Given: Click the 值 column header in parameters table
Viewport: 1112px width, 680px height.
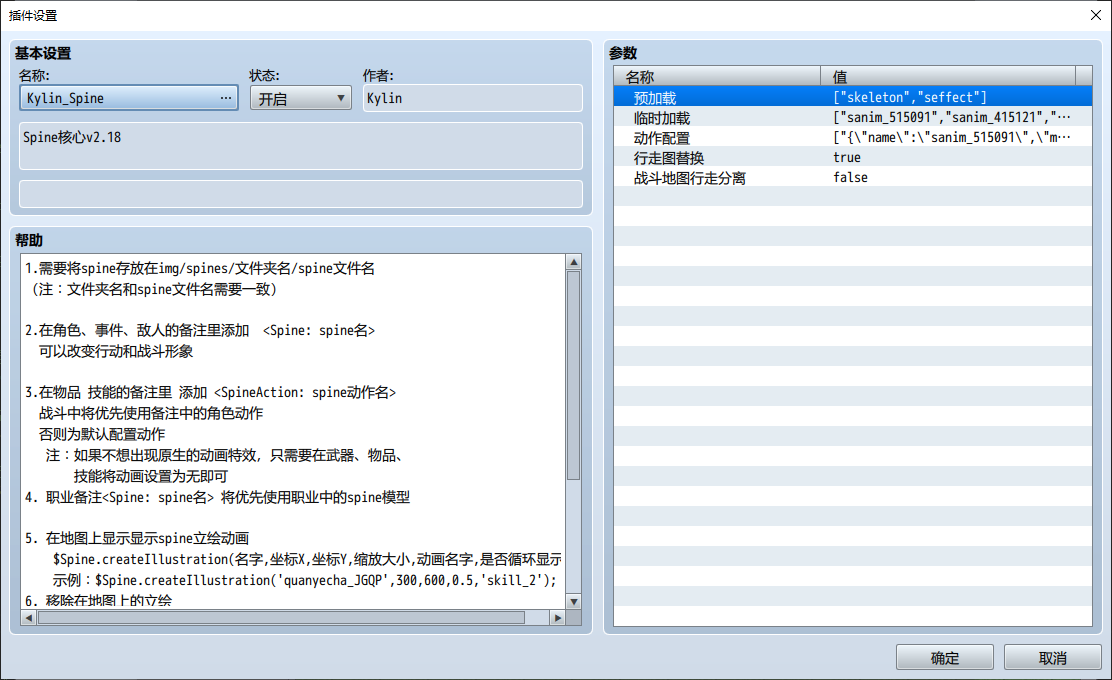Looking at the screenshot, I should point(948,76).
